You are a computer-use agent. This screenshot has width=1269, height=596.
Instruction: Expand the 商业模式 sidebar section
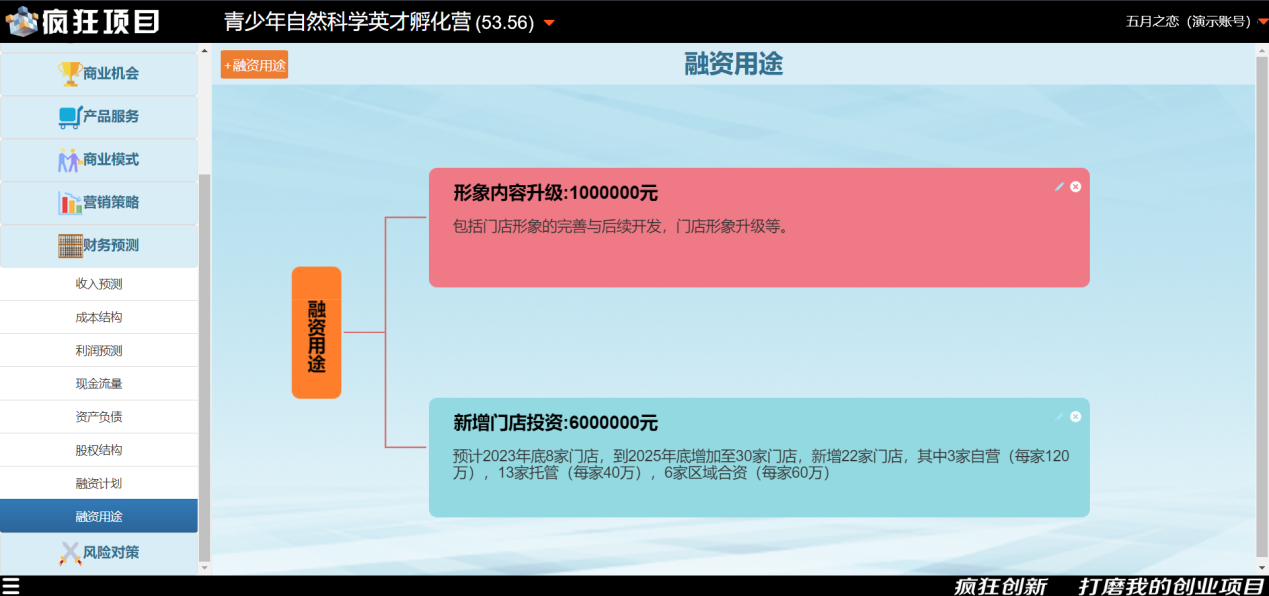tap(99, 160)
